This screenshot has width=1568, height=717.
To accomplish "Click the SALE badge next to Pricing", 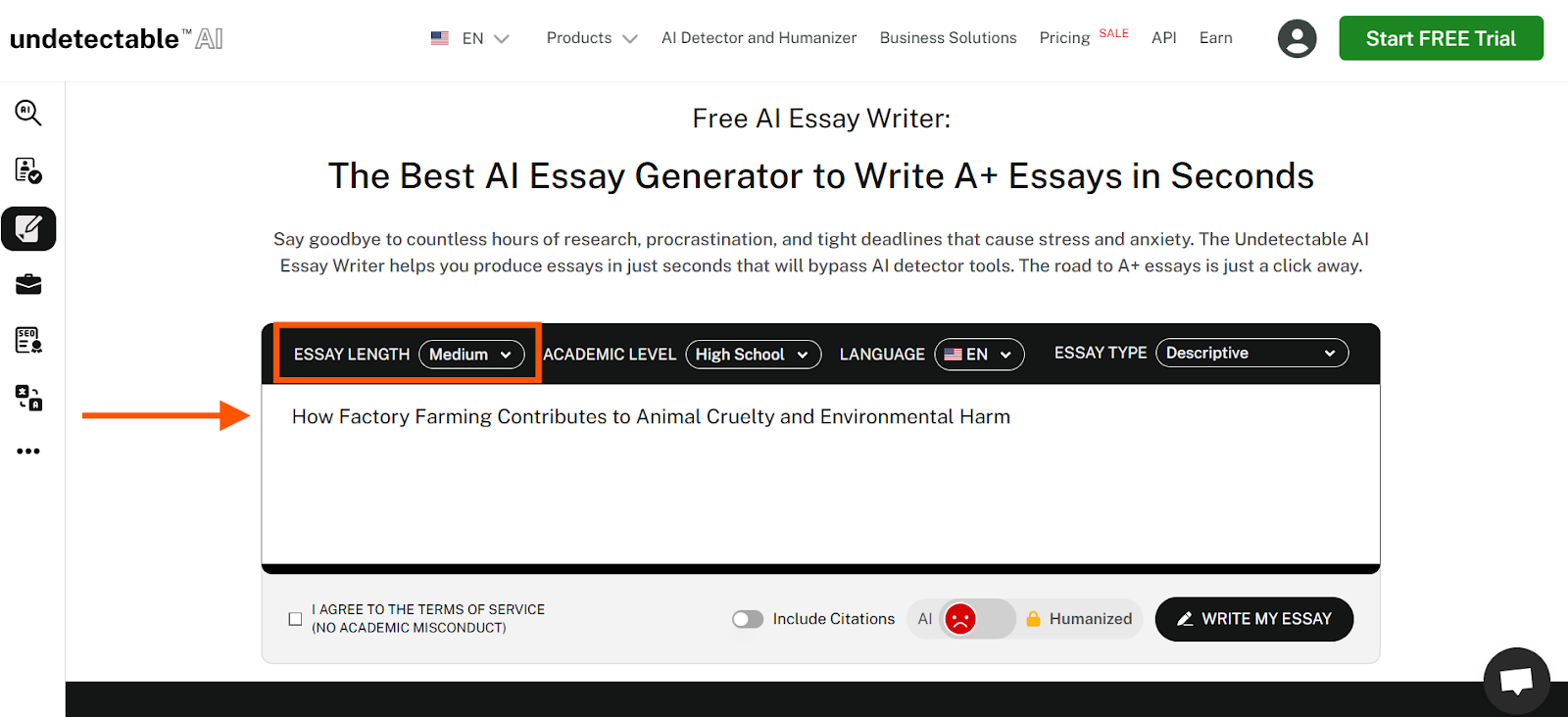I will (x=1113, y=33).
